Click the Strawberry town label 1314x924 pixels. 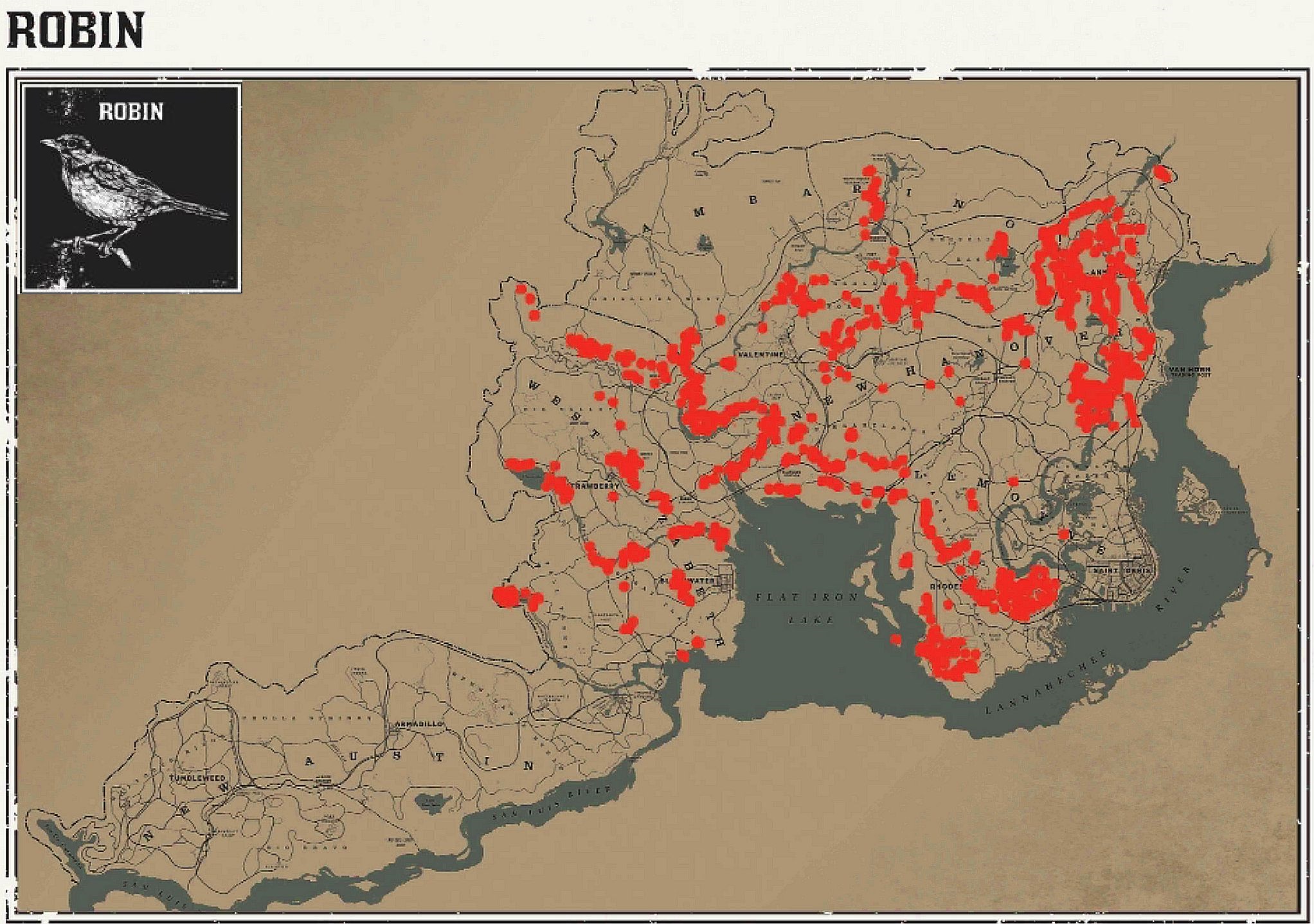tap(597, 486)
